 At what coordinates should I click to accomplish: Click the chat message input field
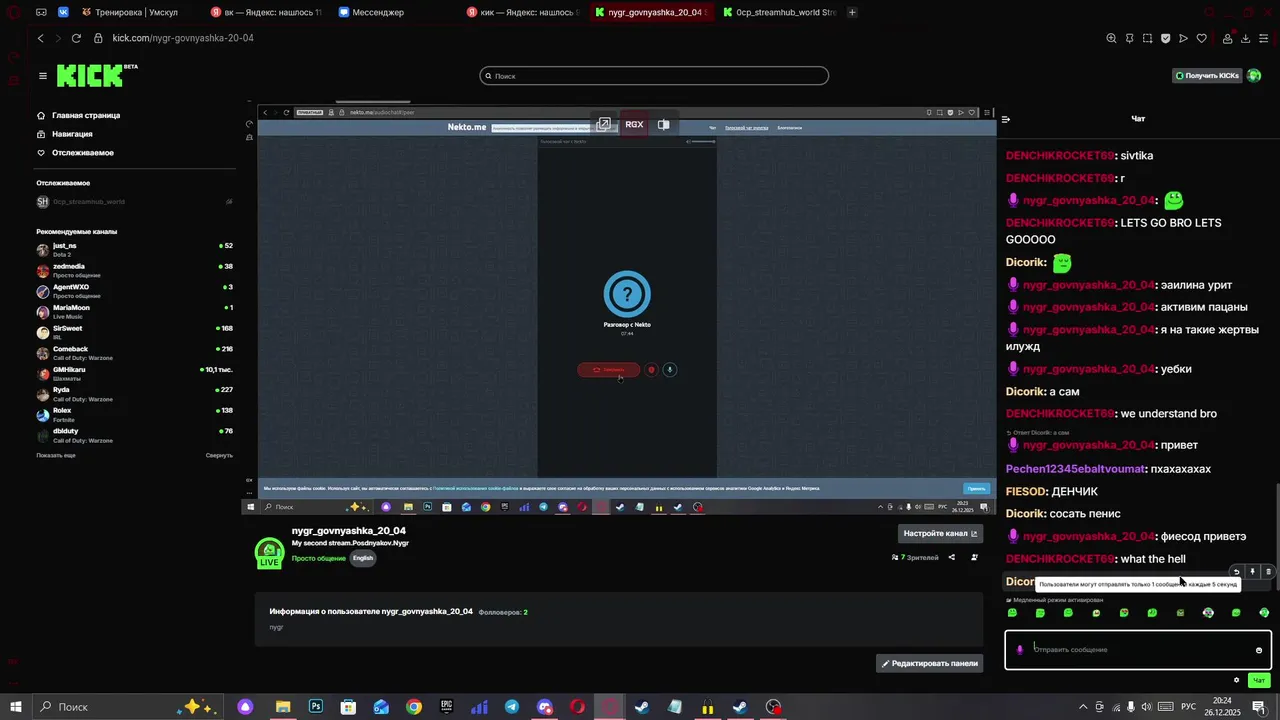(1138, 650)
